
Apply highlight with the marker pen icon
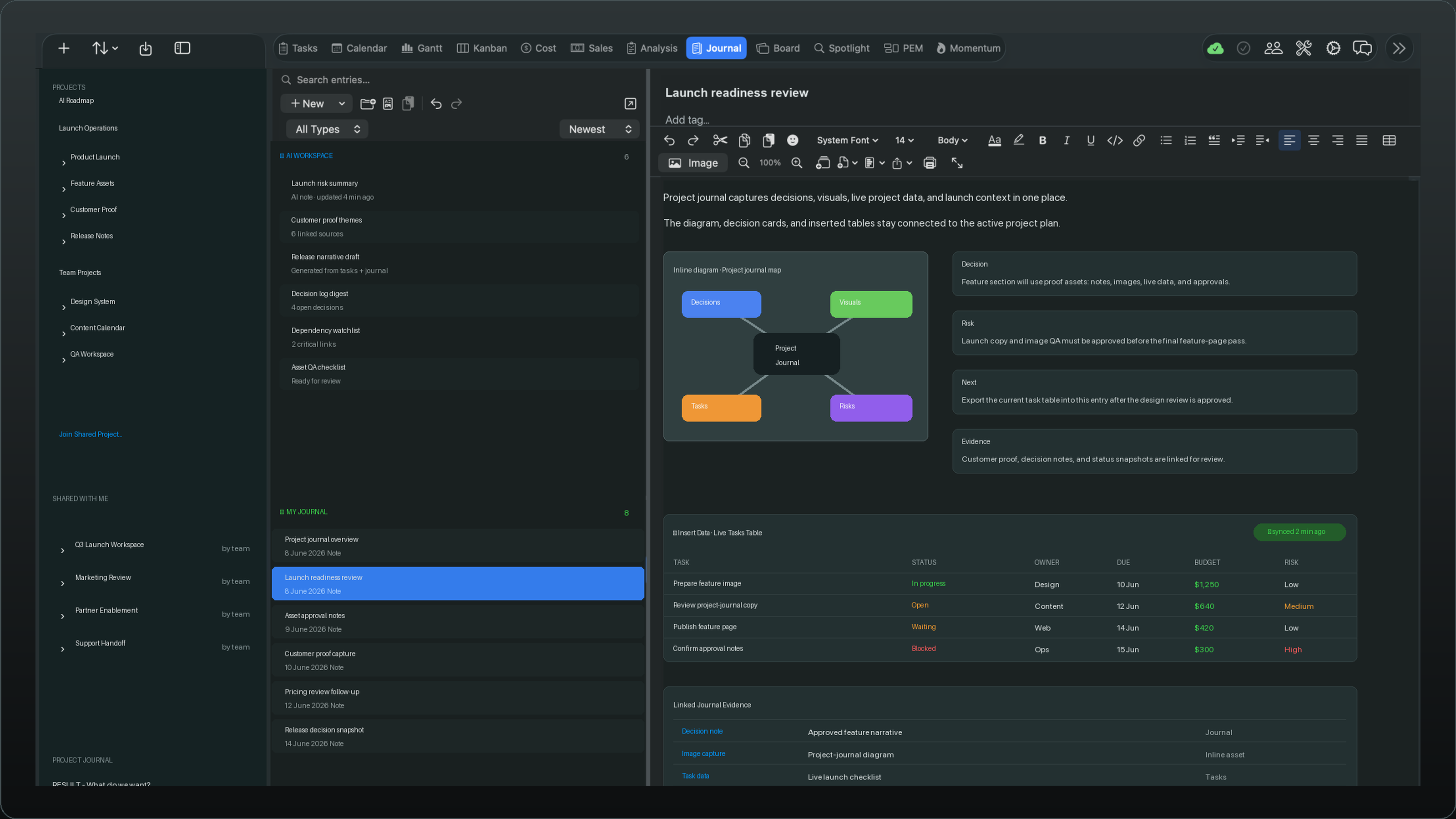pyautogui.click(x=1019, y=140)
